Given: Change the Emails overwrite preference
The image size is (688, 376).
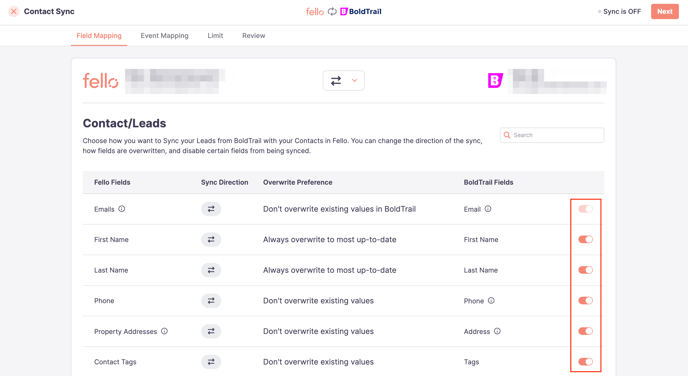Looking at the screenshot, I should [339, 209].
